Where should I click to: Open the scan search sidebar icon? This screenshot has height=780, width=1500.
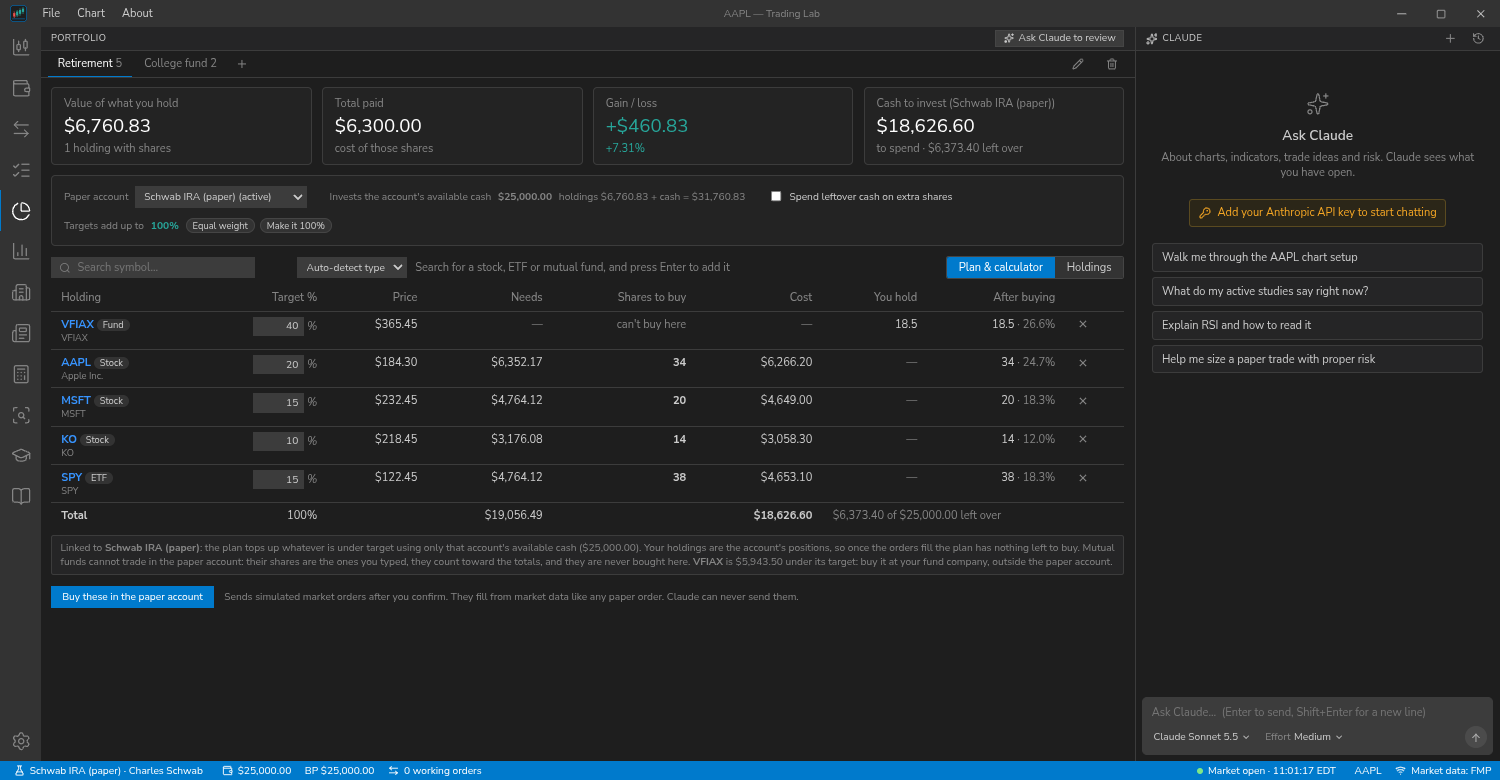[21, 415]
